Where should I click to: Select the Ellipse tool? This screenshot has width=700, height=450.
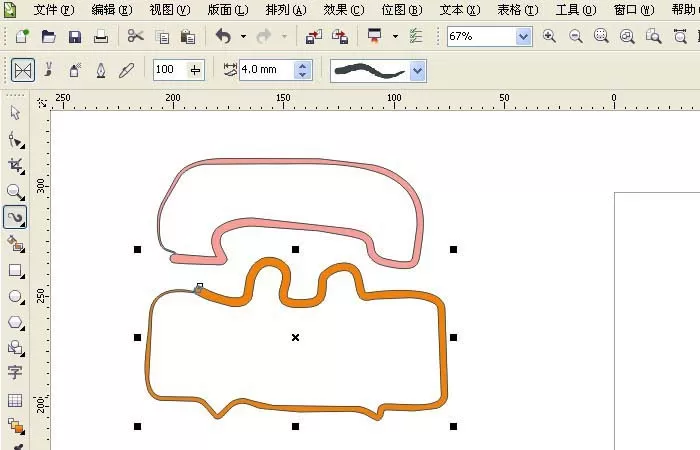16,296
